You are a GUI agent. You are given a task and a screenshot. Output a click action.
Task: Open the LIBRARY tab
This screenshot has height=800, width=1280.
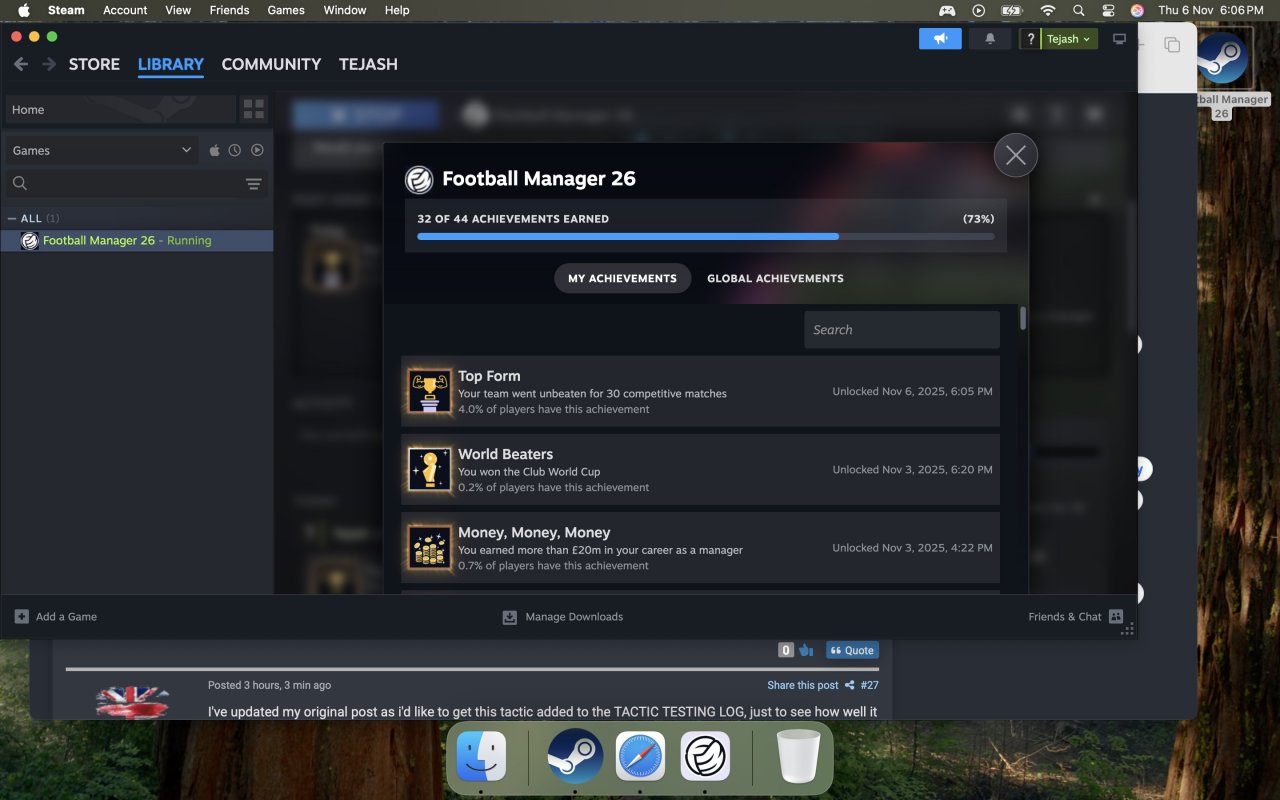pos(171,64)
